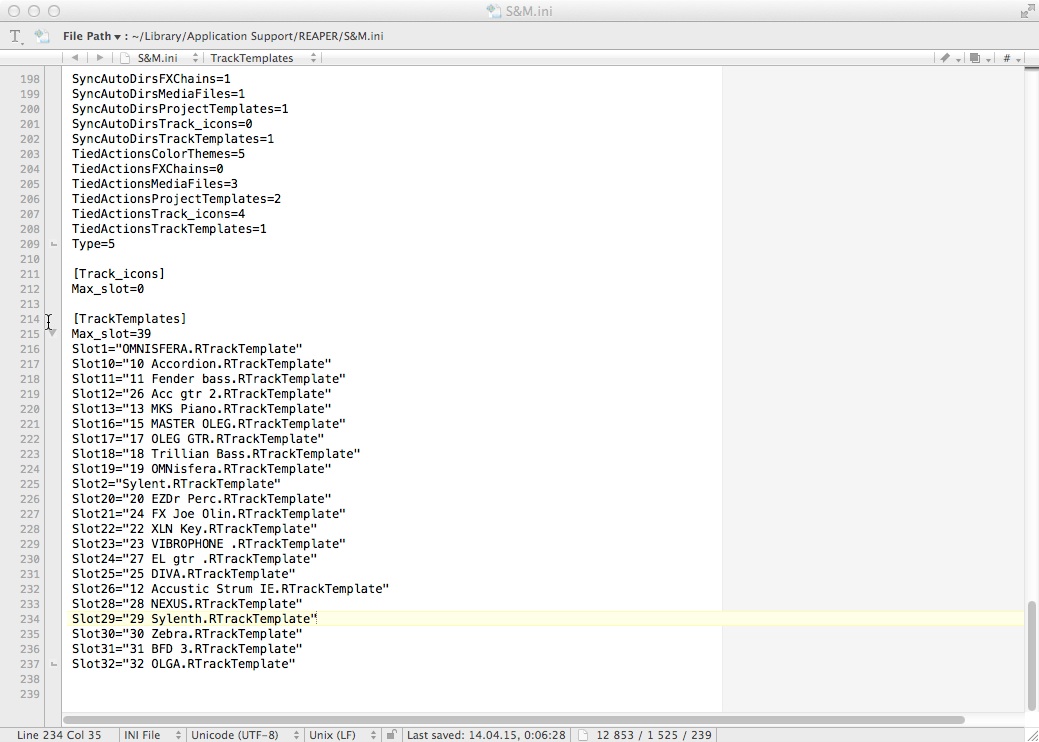Click the horizontal scrollbar thumb
1039x742 pixels.
[514, 719]
